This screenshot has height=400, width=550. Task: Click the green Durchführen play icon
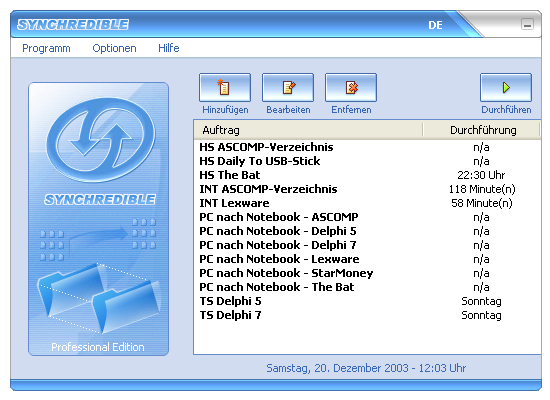[x=506, y=87]
